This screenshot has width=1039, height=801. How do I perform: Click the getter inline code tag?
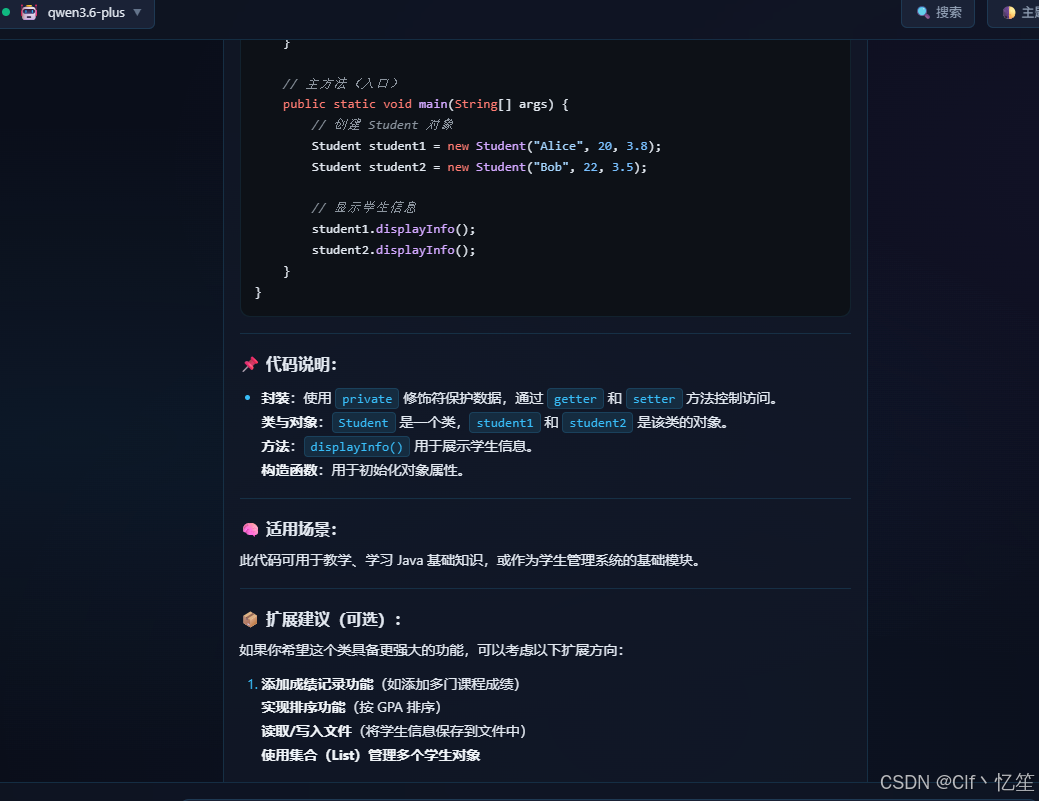click(x=575, y=399)
